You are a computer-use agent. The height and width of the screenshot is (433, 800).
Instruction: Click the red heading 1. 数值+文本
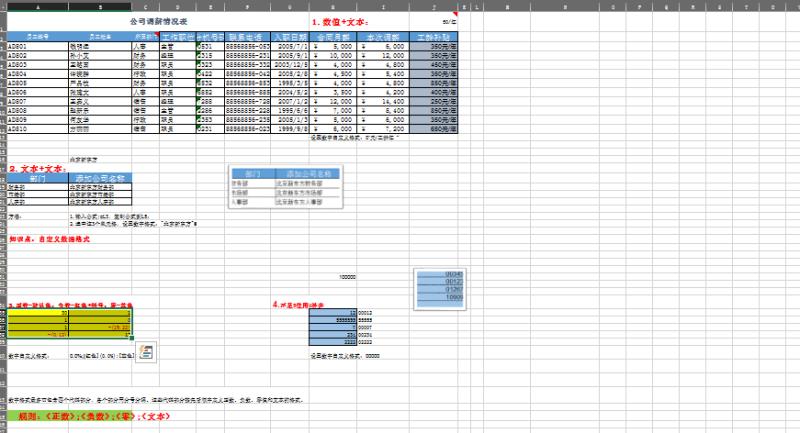point(340,22)
